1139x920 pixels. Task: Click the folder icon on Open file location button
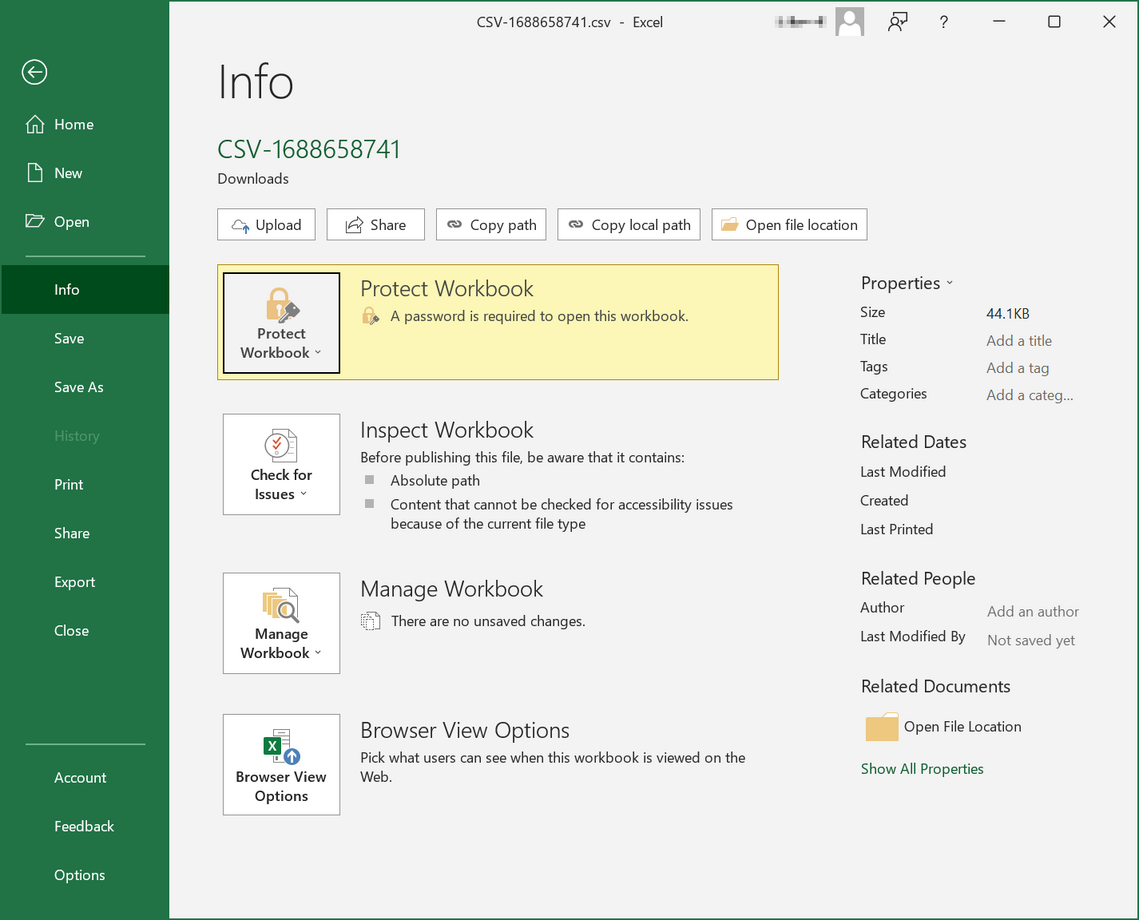[x=729, y=224]
